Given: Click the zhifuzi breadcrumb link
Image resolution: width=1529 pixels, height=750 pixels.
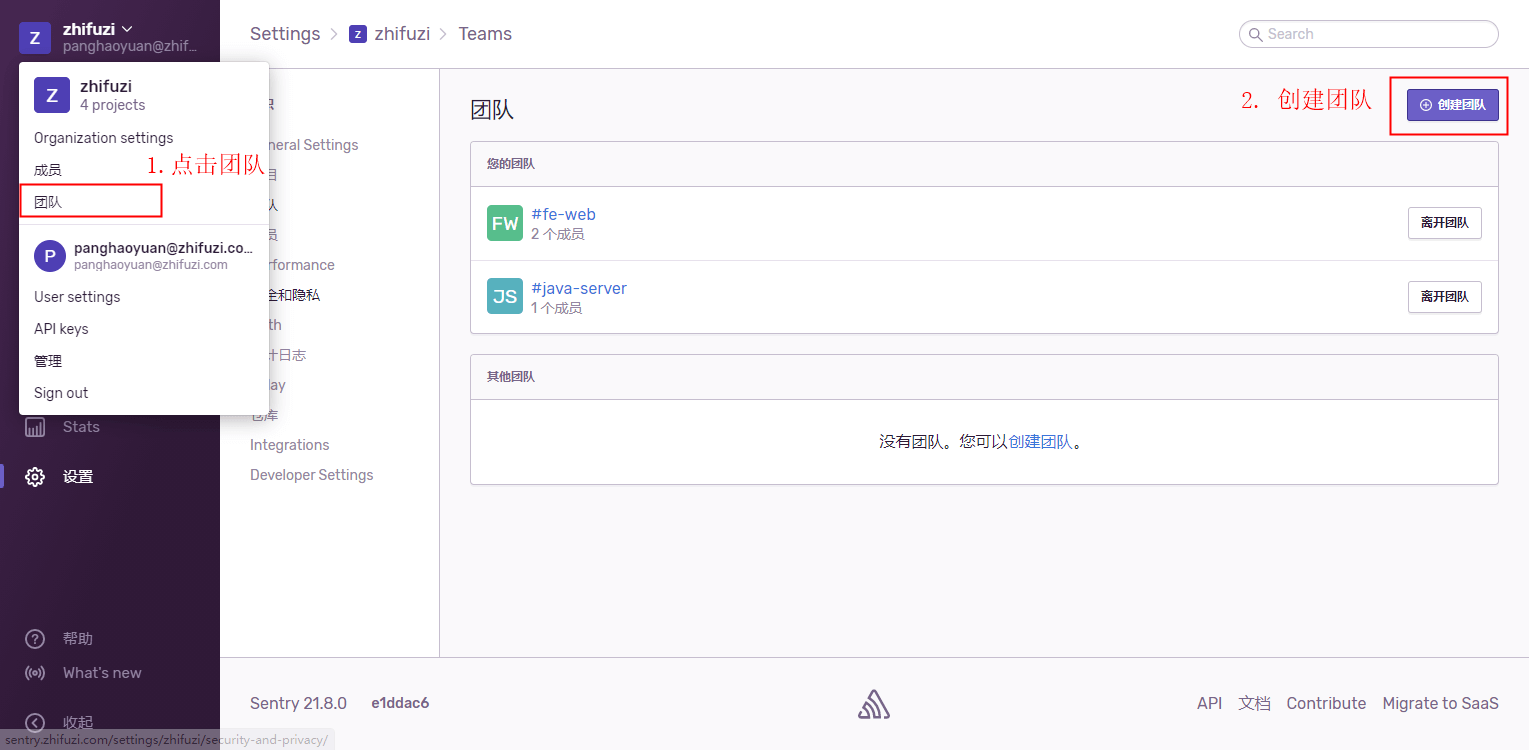Looking at the screenshot, I should click(x=402, y=34).
